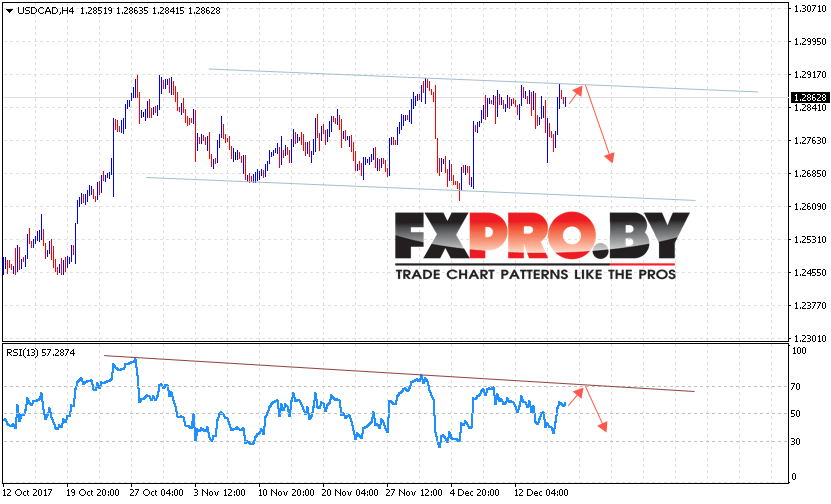Click the 1.26850 price axis label

click(810, 174)
